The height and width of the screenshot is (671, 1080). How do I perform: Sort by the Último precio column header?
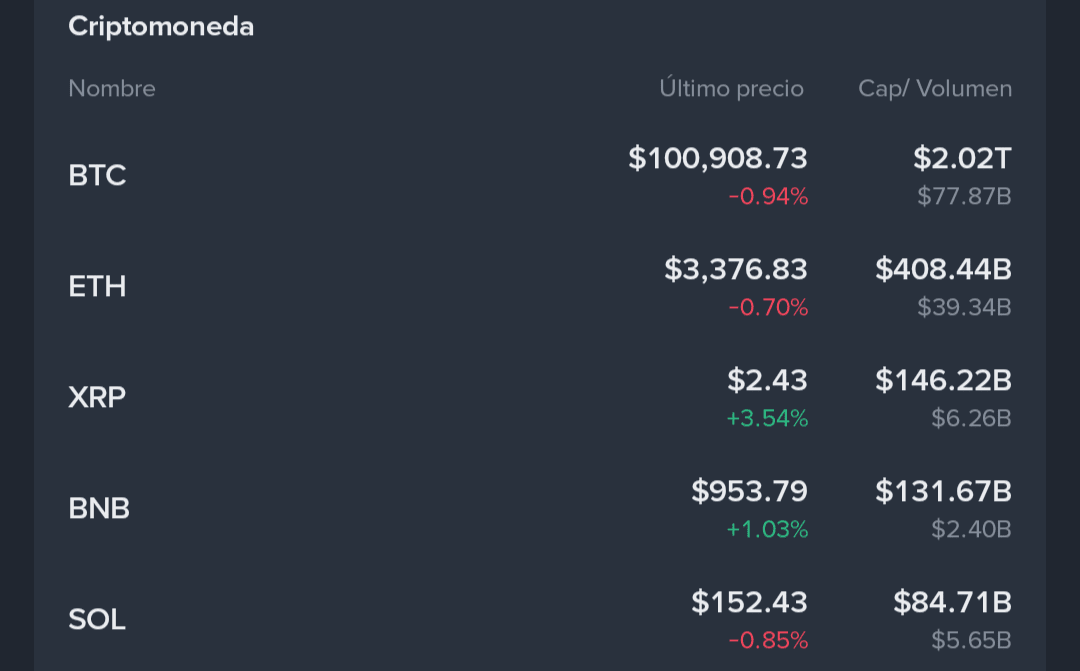click(x=731, y=89)
